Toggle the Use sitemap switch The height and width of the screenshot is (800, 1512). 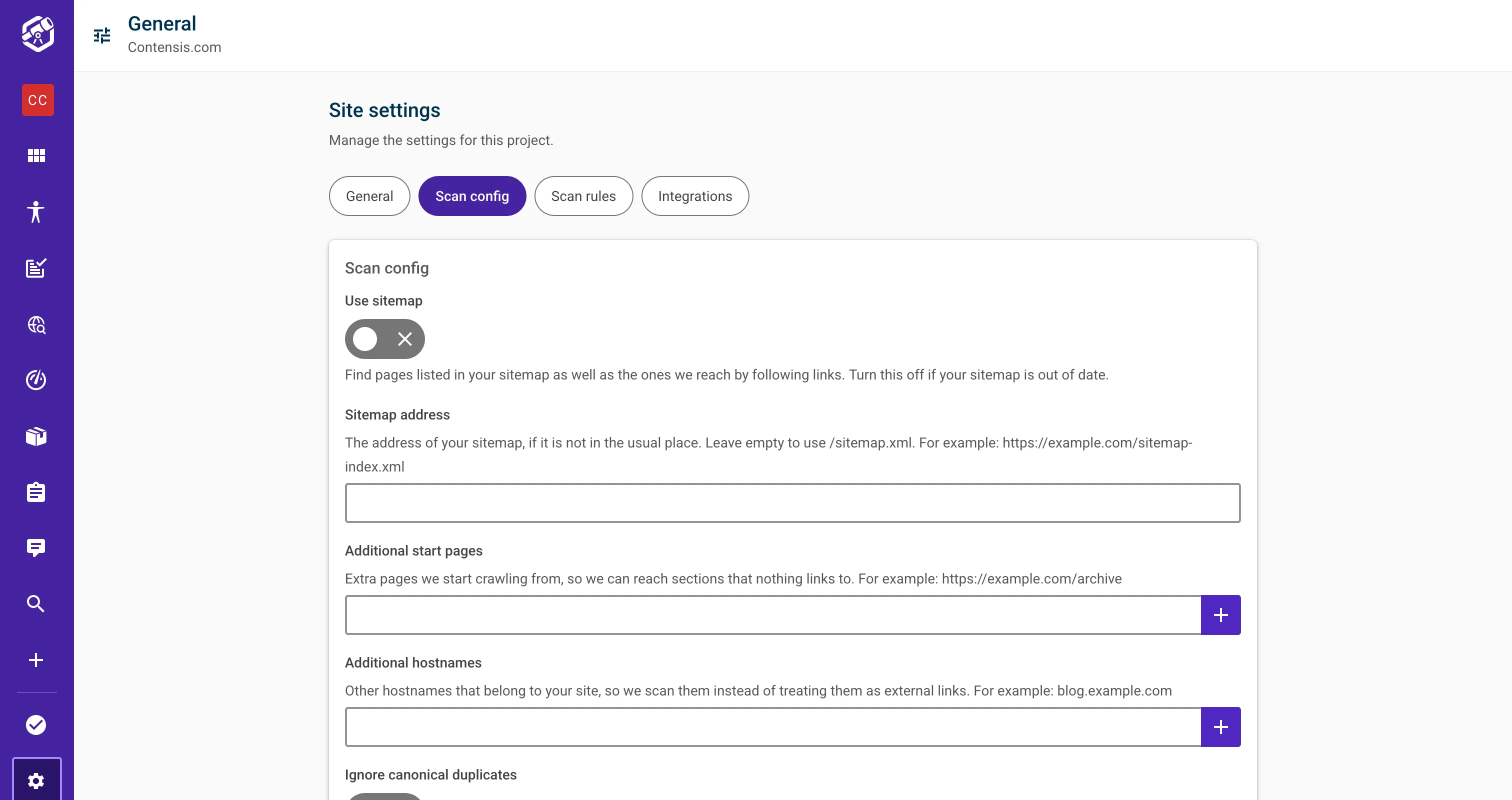point(384,338)
